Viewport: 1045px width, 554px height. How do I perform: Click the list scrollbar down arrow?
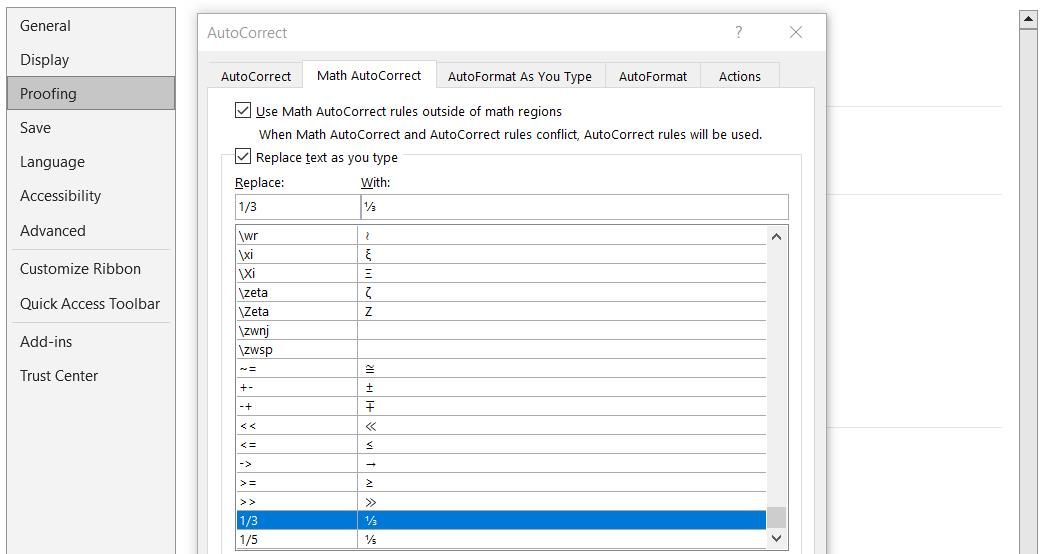coord(776,538)
